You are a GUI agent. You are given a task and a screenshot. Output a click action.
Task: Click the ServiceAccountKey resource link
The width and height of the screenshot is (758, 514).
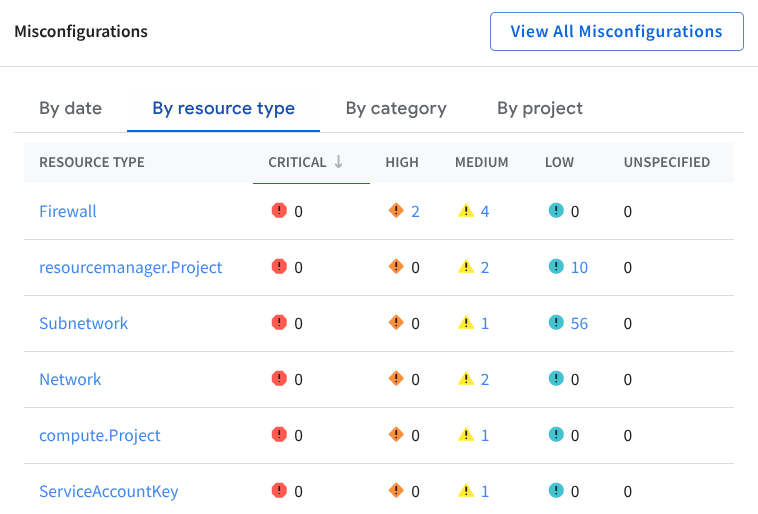[108, 491]
